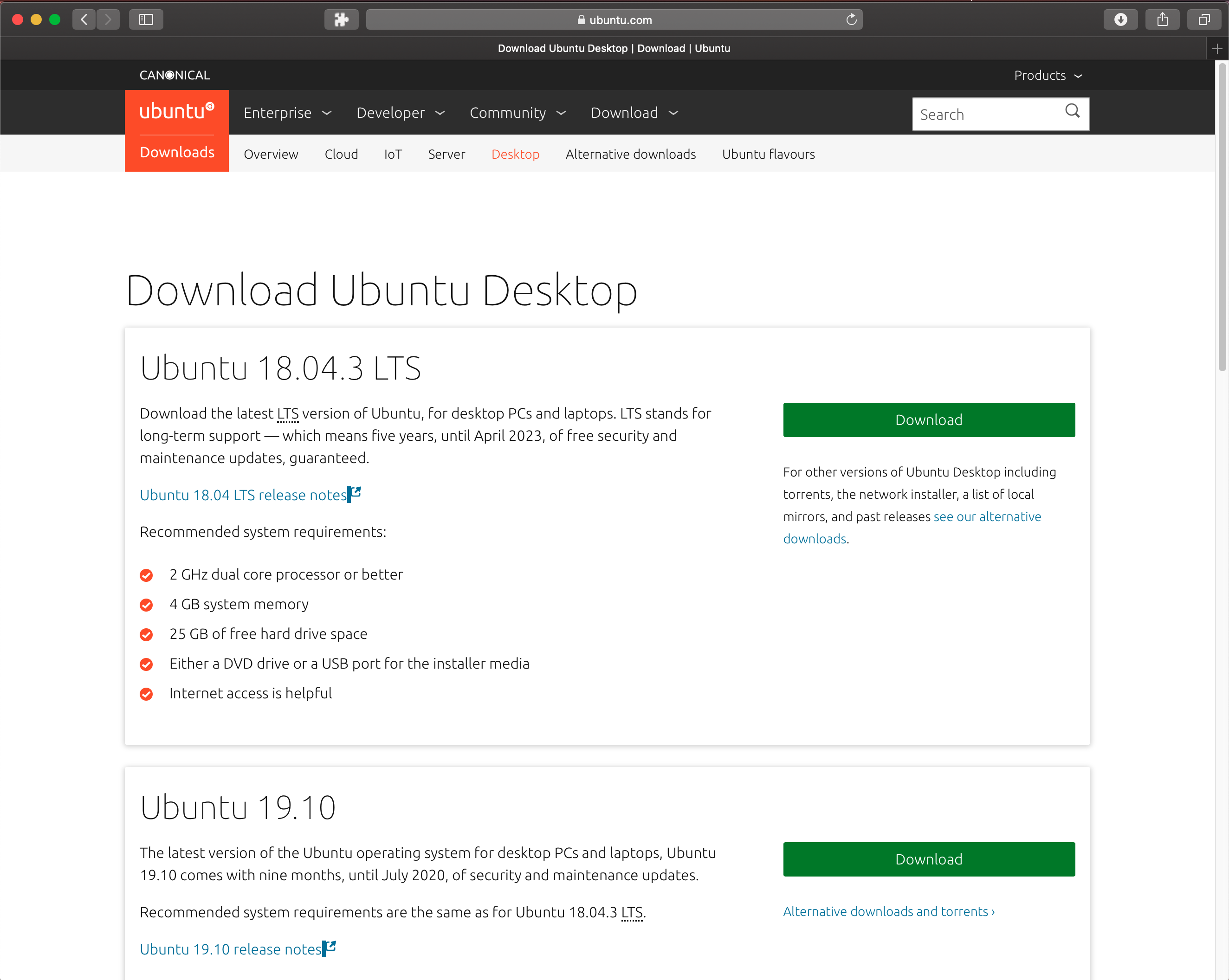Click '2 GHz dual core processor or better'

(286, 574)
